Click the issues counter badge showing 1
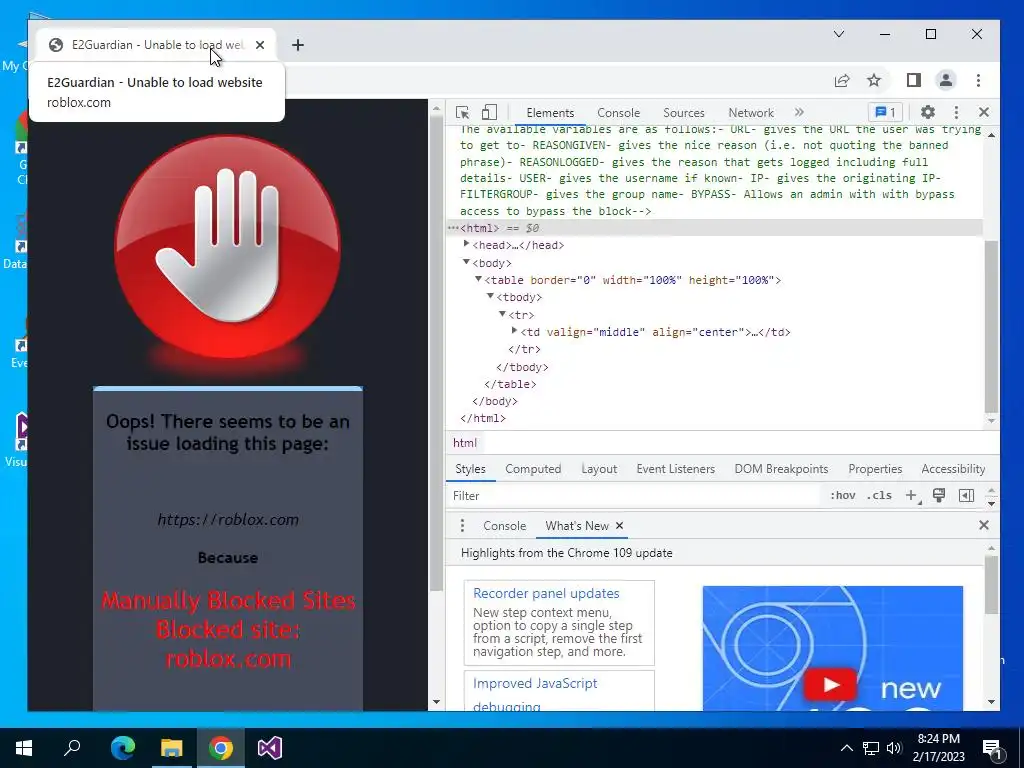 pyautogui.click(x=886, y=112)
